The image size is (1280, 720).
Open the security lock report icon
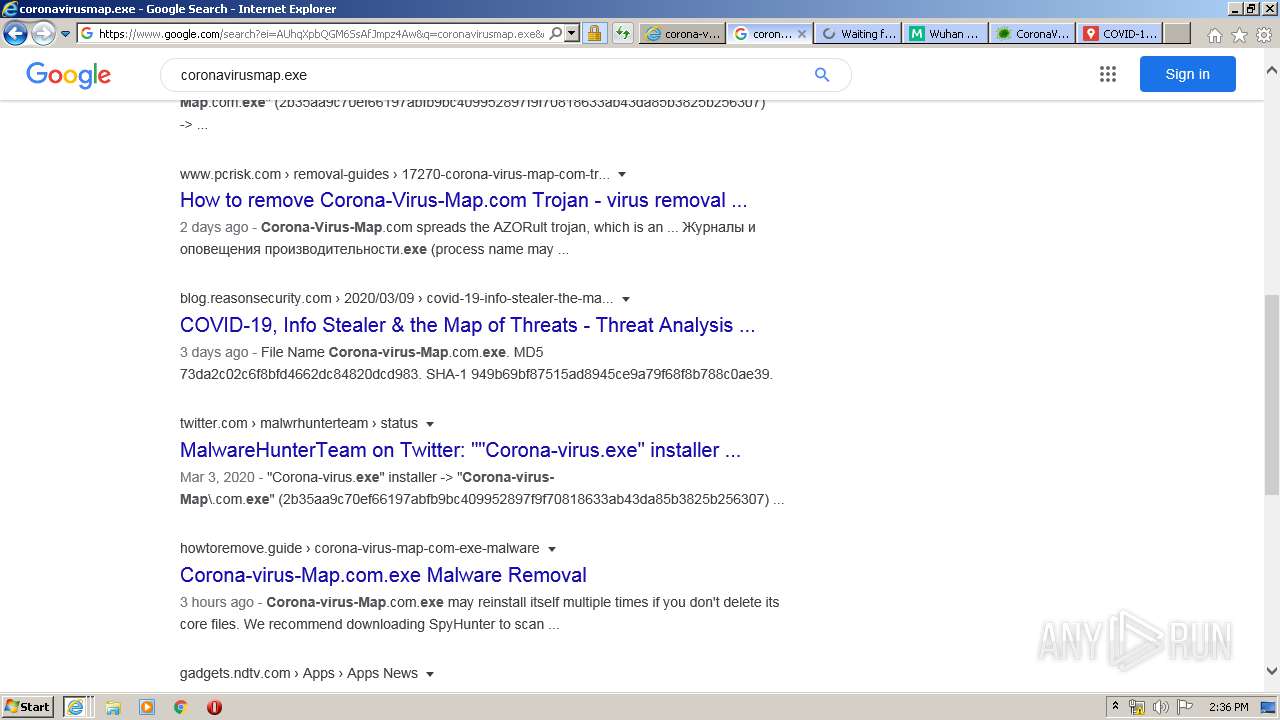[x=594, y=33]
